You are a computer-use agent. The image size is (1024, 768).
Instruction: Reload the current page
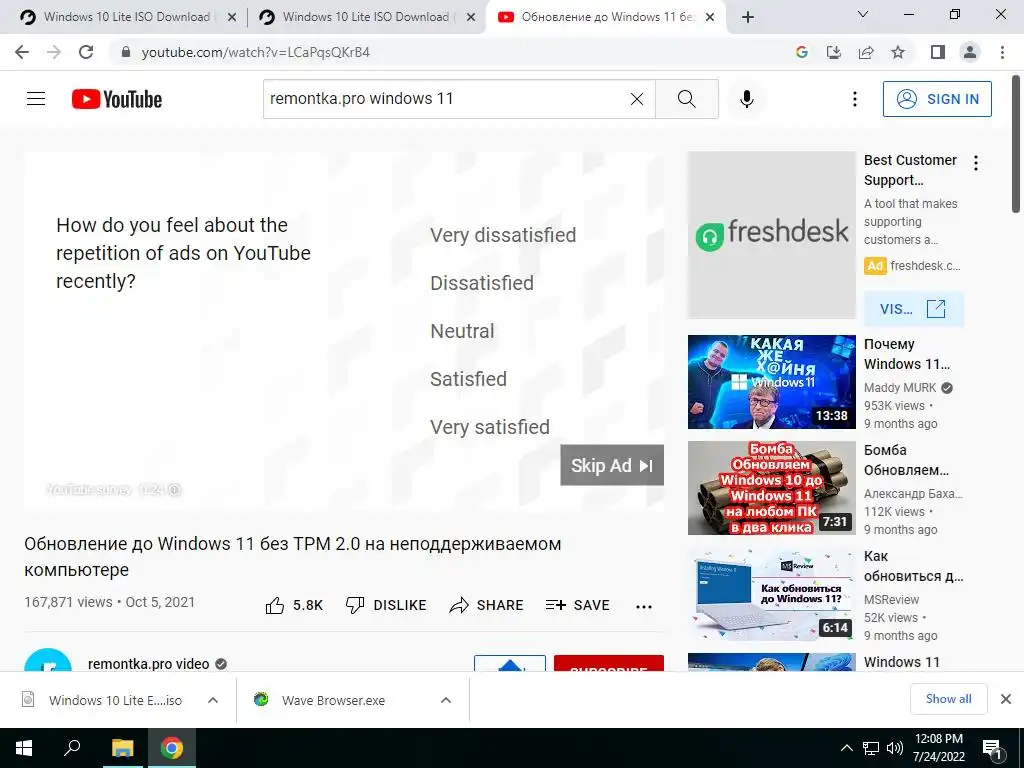[86, 52]
